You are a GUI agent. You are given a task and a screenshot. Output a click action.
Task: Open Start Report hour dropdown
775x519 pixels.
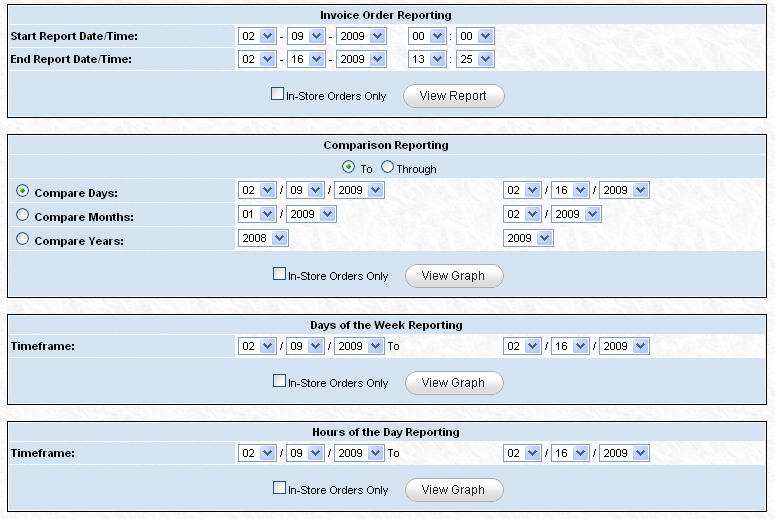click(x=427, y=36)
